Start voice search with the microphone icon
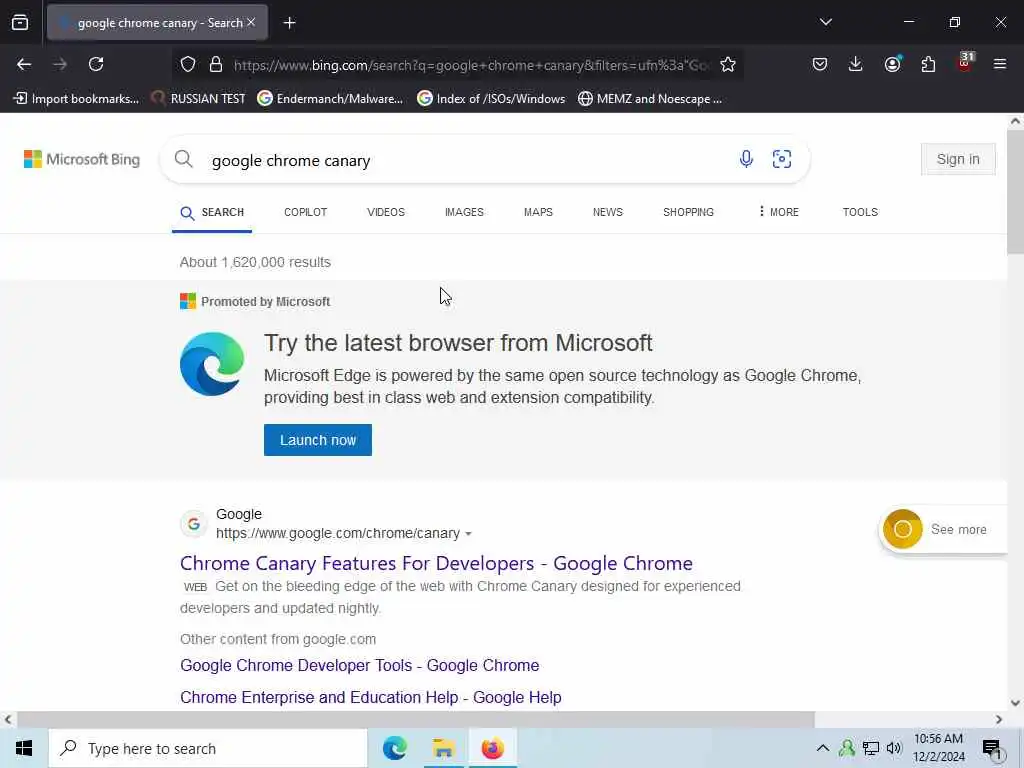1024x768 pixels. 746,159
